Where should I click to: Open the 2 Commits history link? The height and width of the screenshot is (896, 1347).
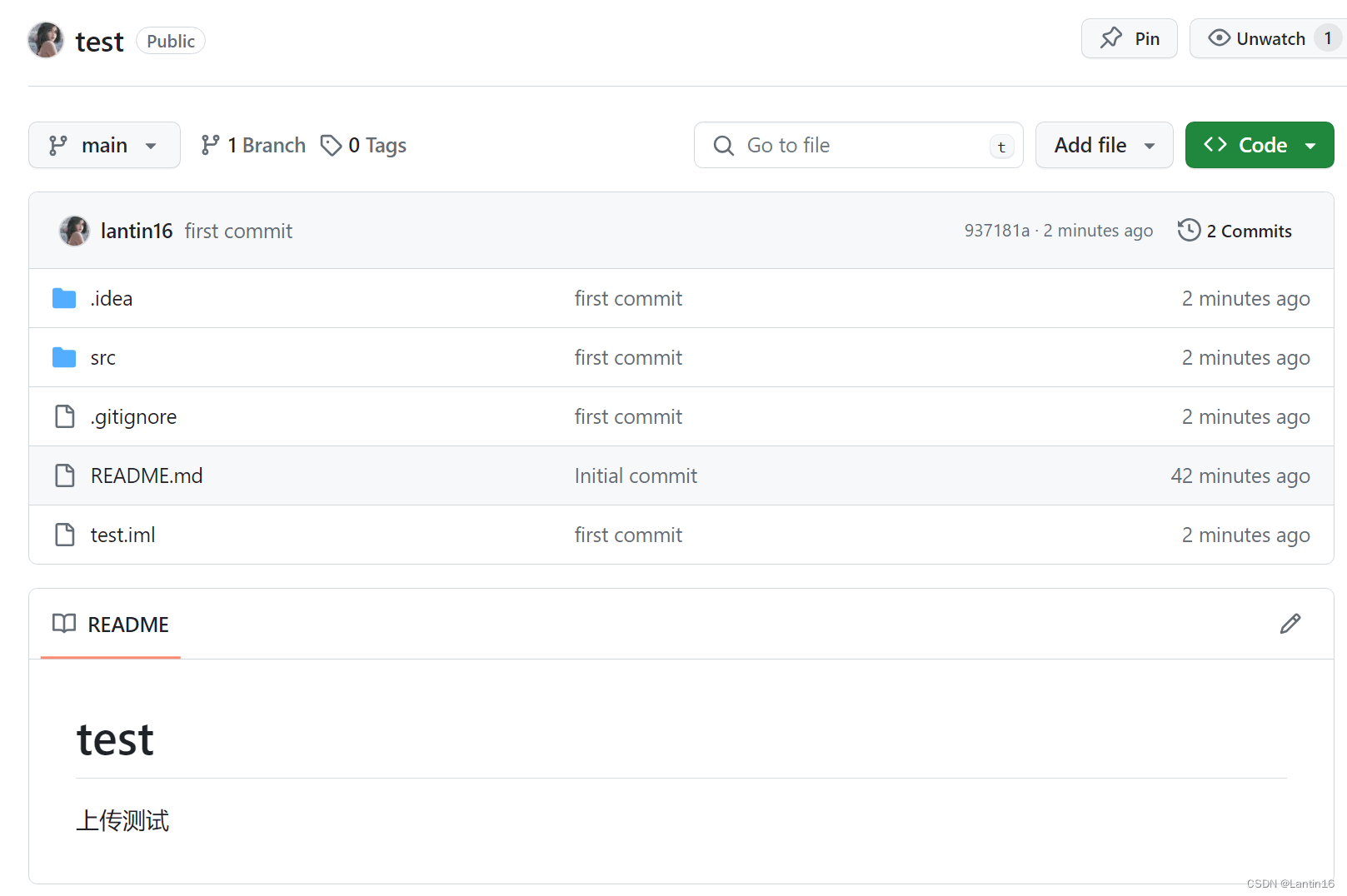tap(1235, 231)
